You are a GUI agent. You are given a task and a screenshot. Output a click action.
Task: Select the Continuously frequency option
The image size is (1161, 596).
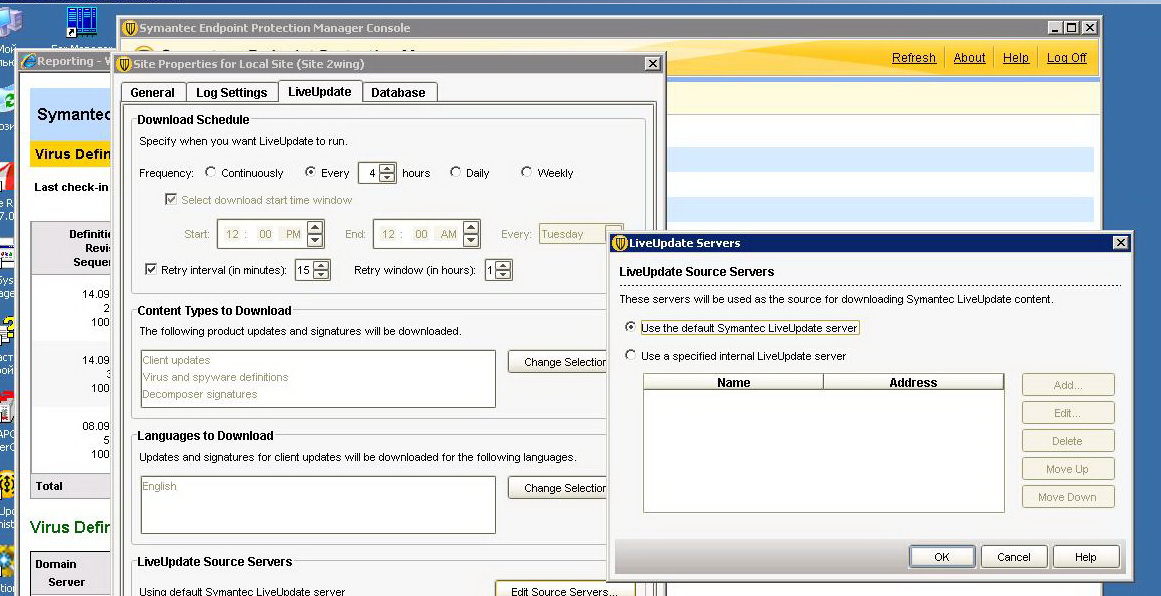(x=211, y=173)
